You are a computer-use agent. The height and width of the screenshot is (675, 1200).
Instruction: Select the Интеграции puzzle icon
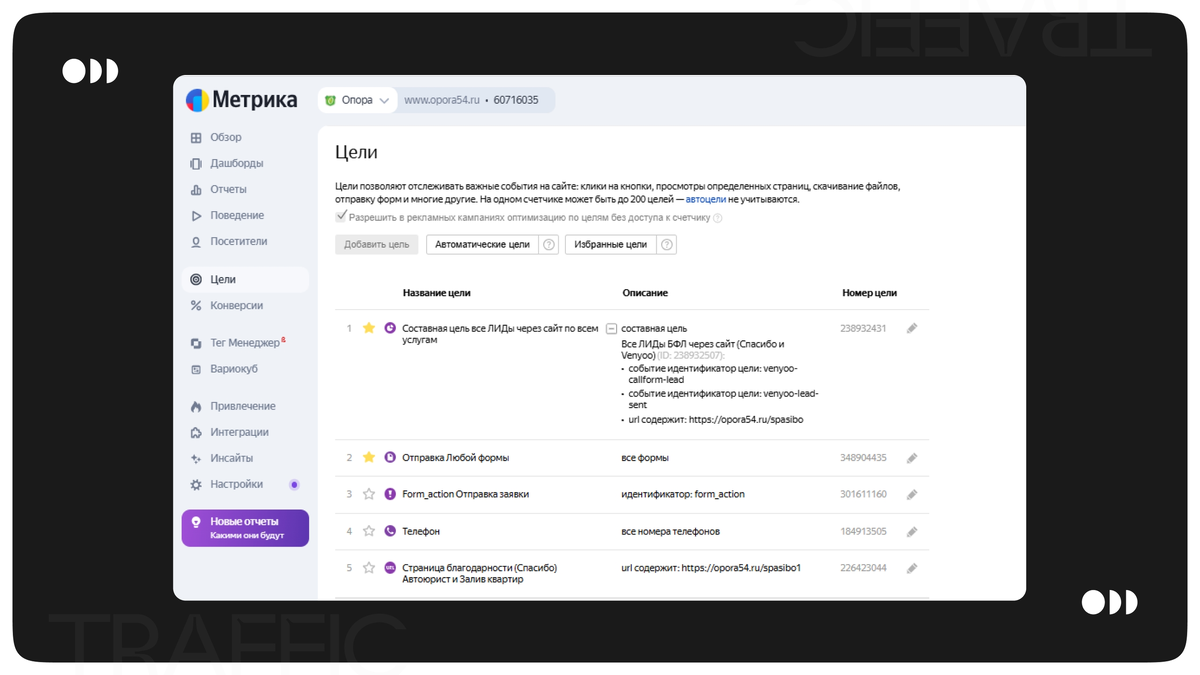[196, 433]
